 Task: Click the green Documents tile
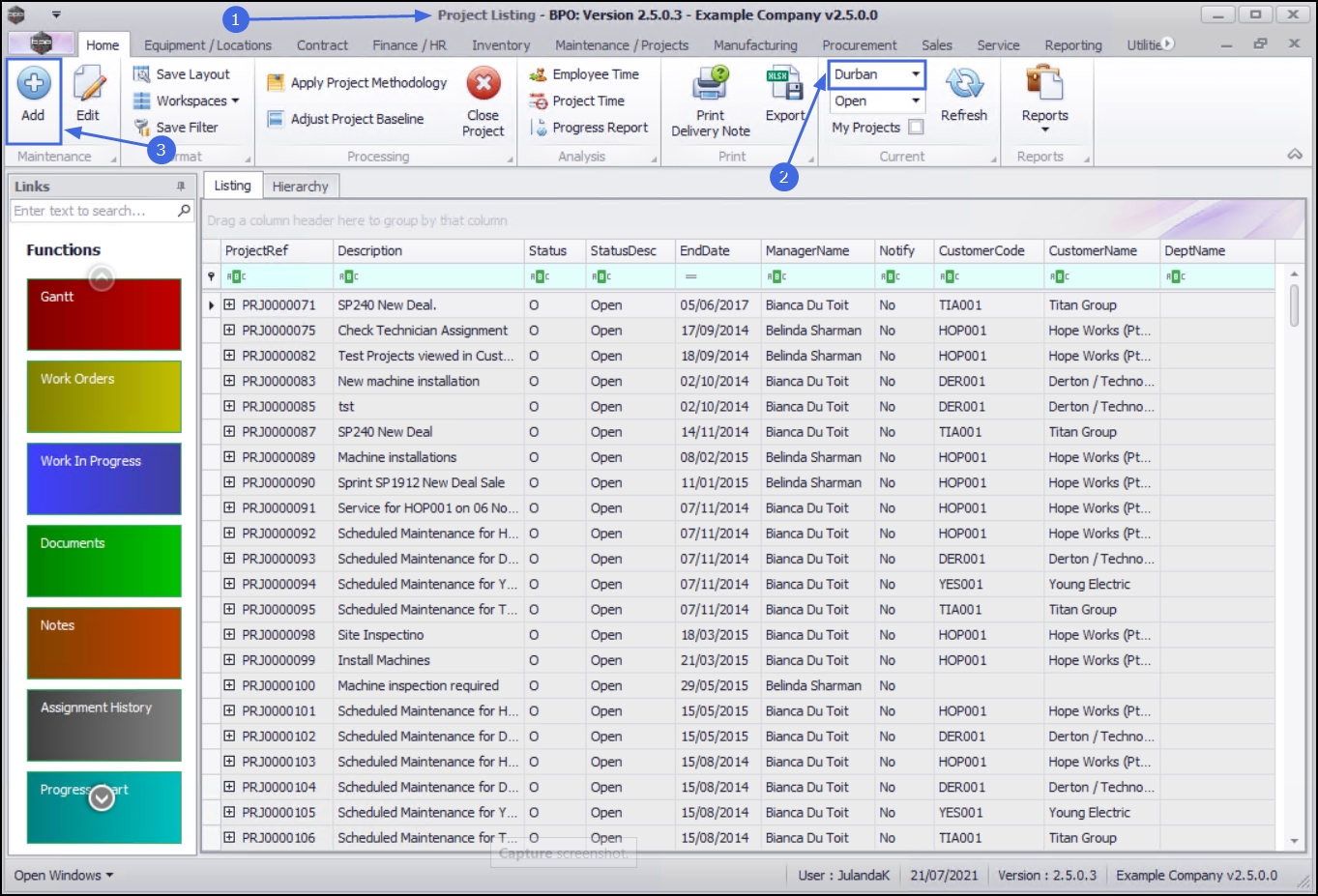(x=103, y=561)
